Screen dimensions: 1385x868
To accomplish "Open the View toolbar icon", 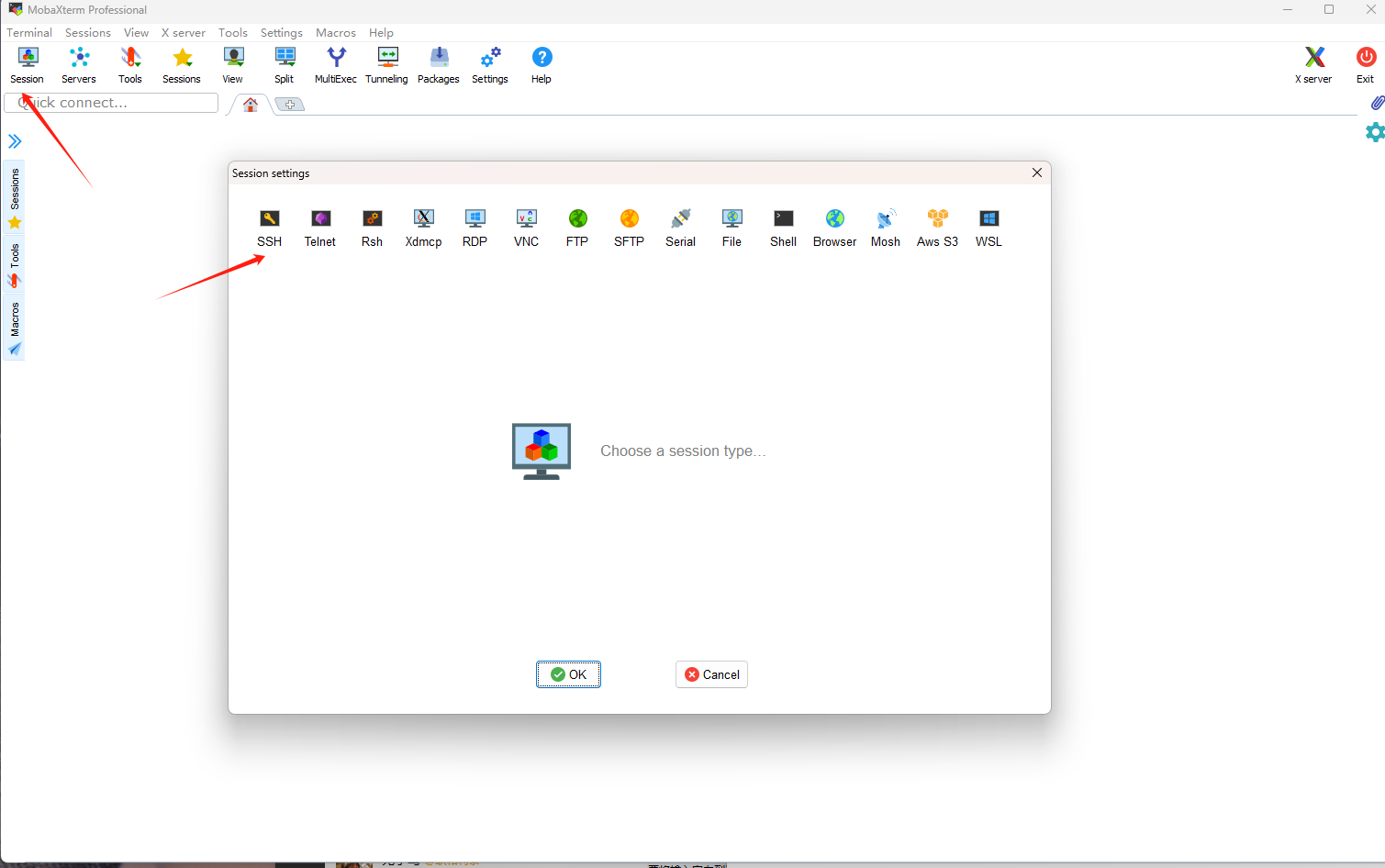I will 233,65.
